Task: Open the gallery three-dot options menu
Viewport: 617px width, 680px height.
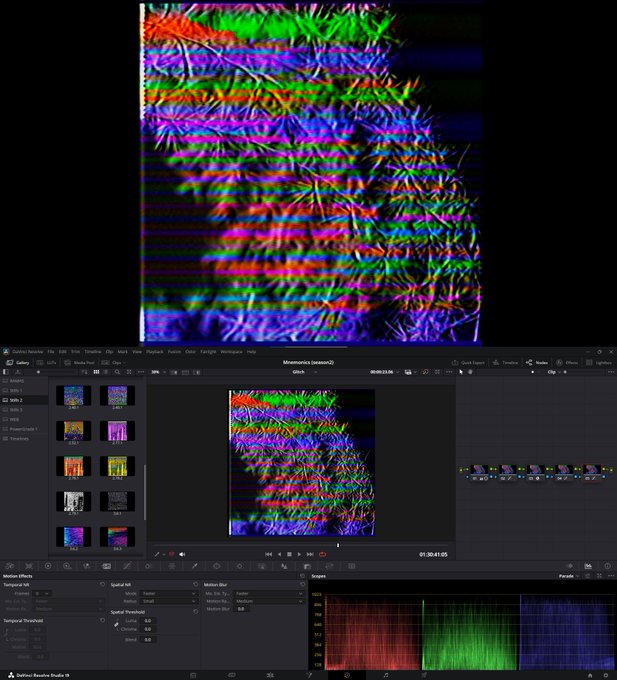Action: [140, 372]
